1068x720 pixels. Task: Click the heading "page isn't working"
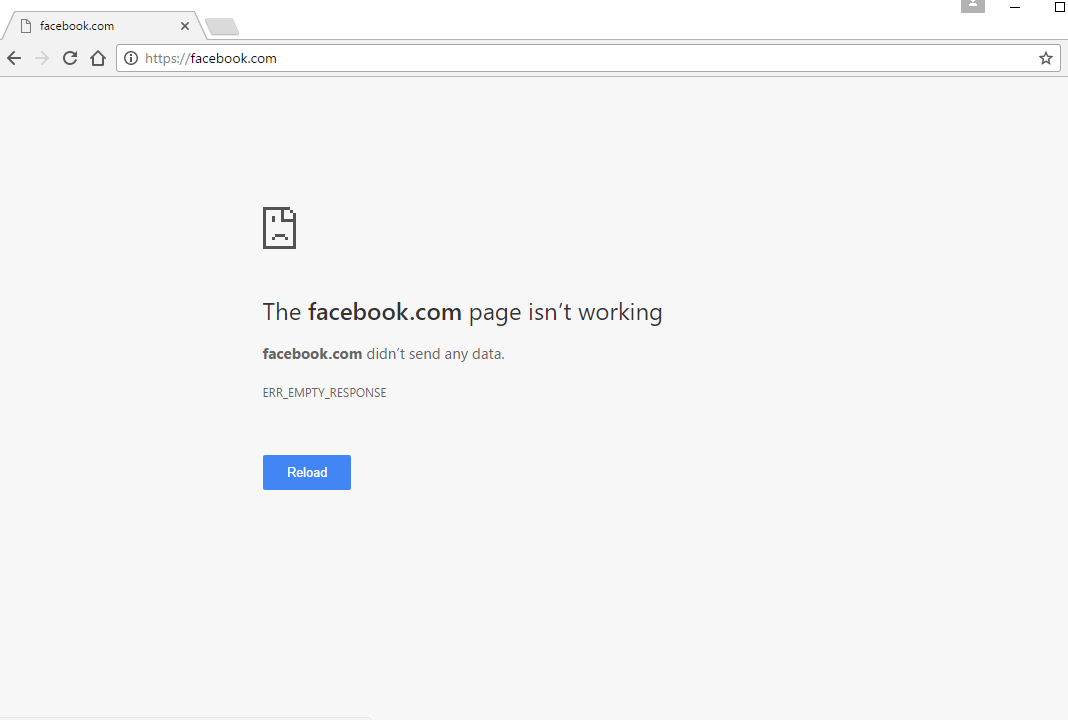click(565, 313)
